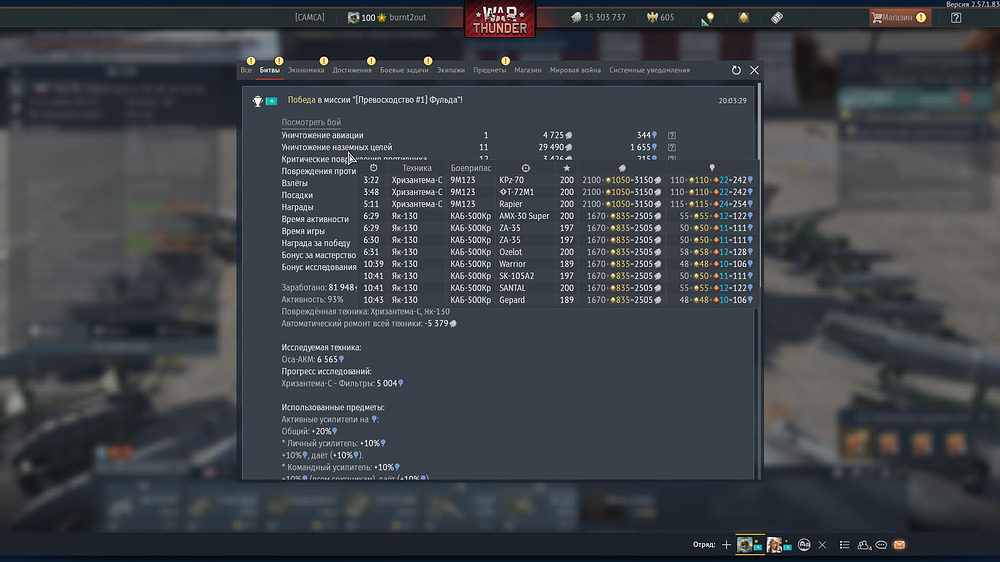1000x562 pixels.
Task: Select the Warrior kill row
Action: 558,263
